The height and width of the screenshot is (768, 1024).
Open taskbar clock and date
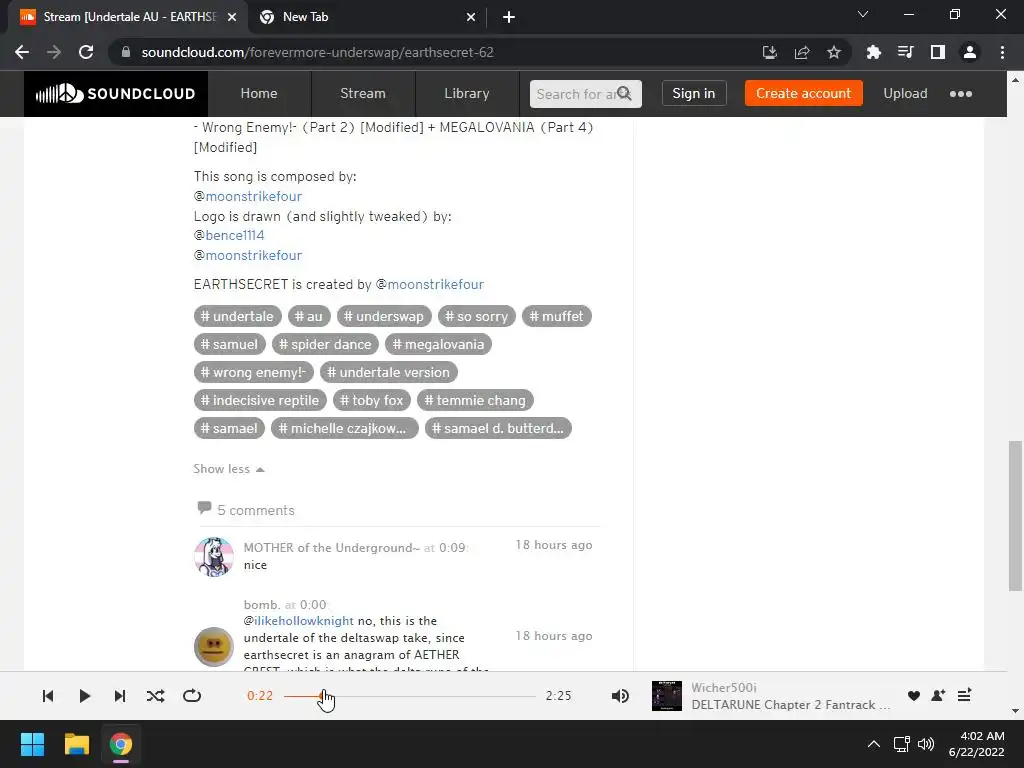(x=976, y=744)
